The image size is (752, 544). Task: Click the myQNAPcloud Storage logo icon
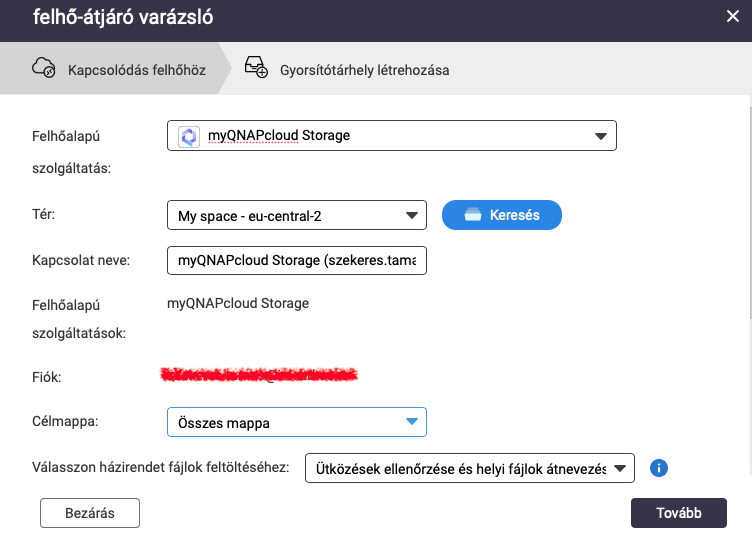188,136
